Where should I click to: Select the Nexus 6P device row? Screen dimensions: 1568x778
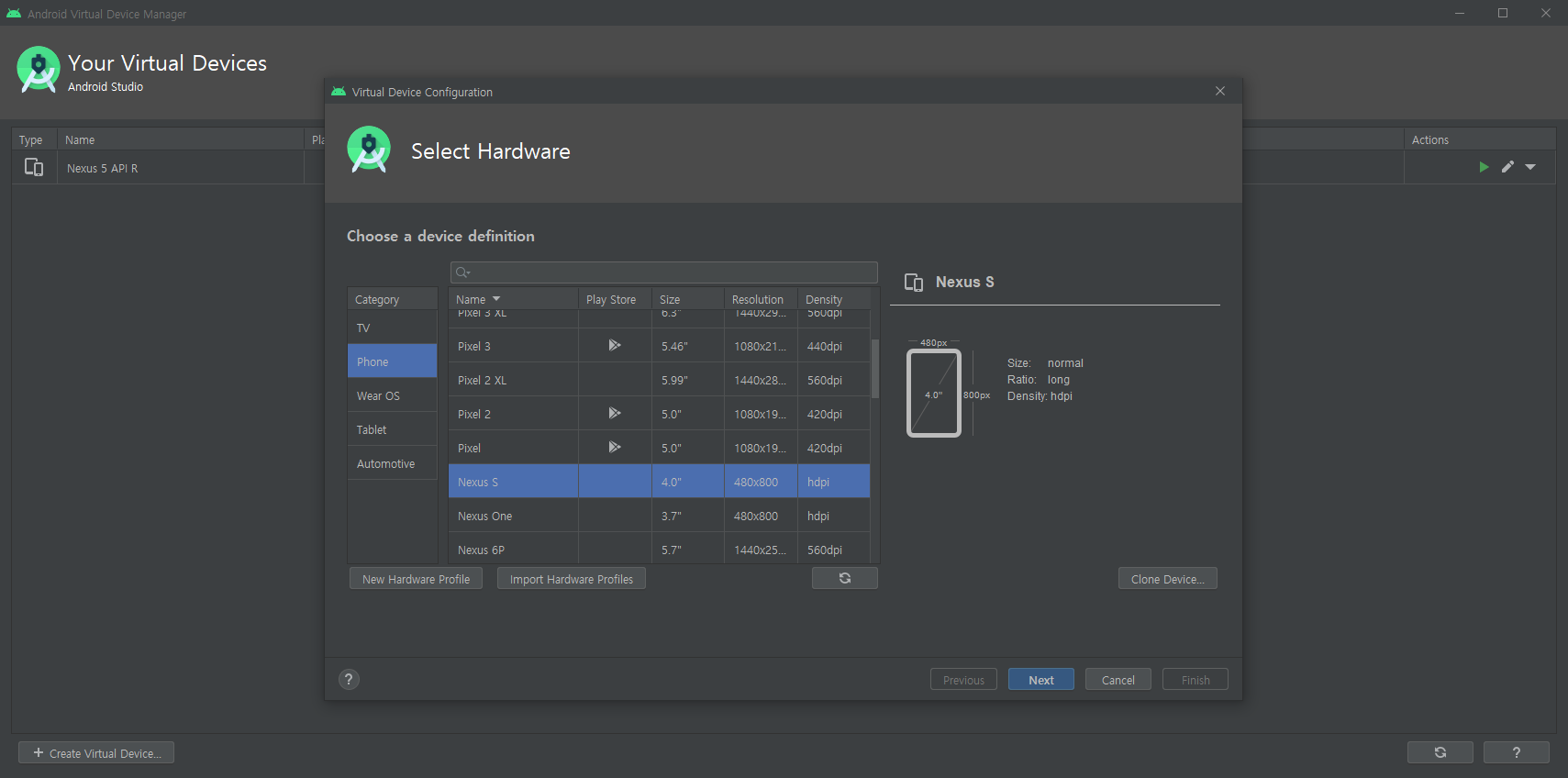coord(659,549)
